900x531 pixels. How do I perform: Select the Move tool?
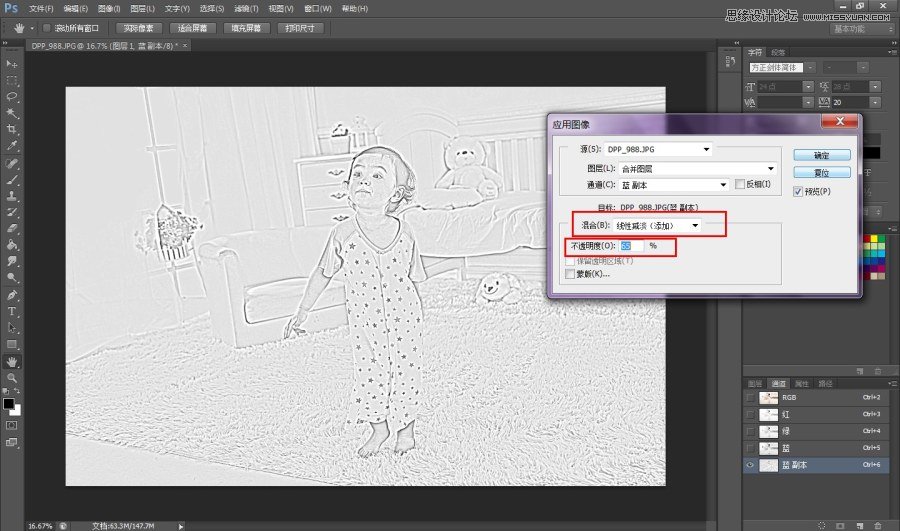pyautogui.click(x=11, y=64)
